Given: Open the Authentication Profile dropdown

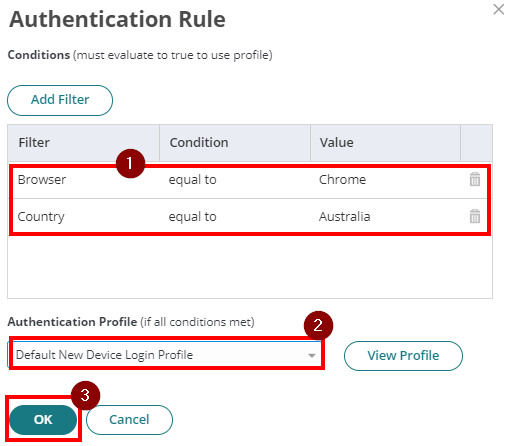Looking at the screenshot, I should 164,355.
